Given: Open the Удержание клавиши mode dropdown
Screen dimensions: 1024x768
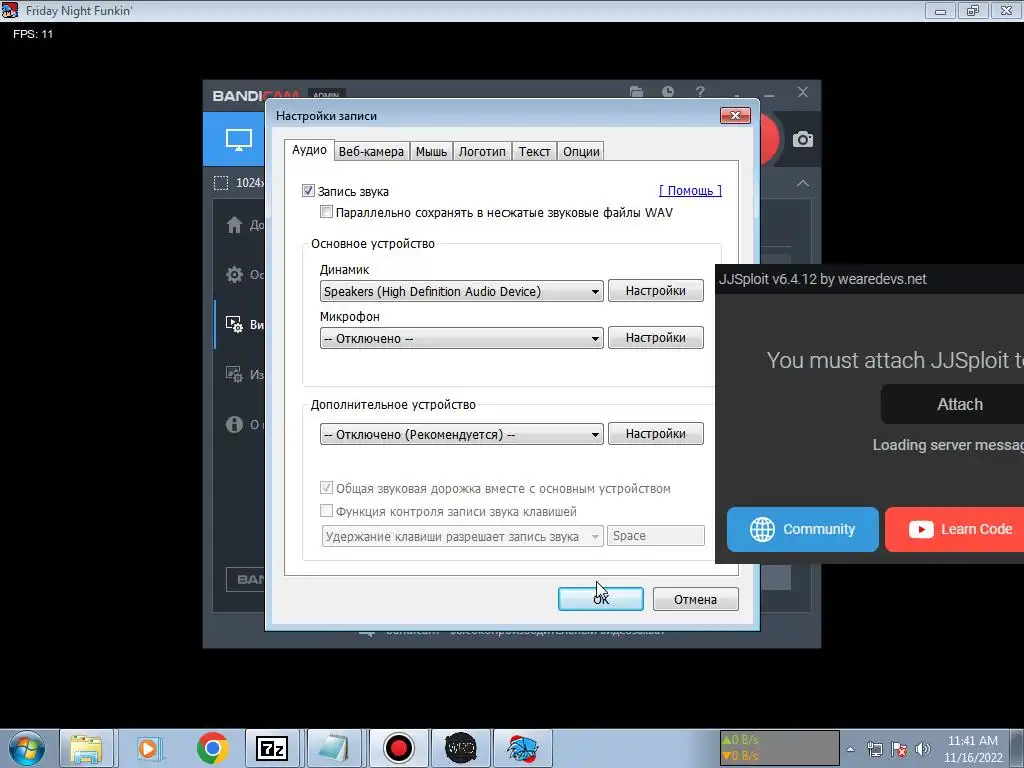Looking at the screenshot, I should (x=462, y=536).
